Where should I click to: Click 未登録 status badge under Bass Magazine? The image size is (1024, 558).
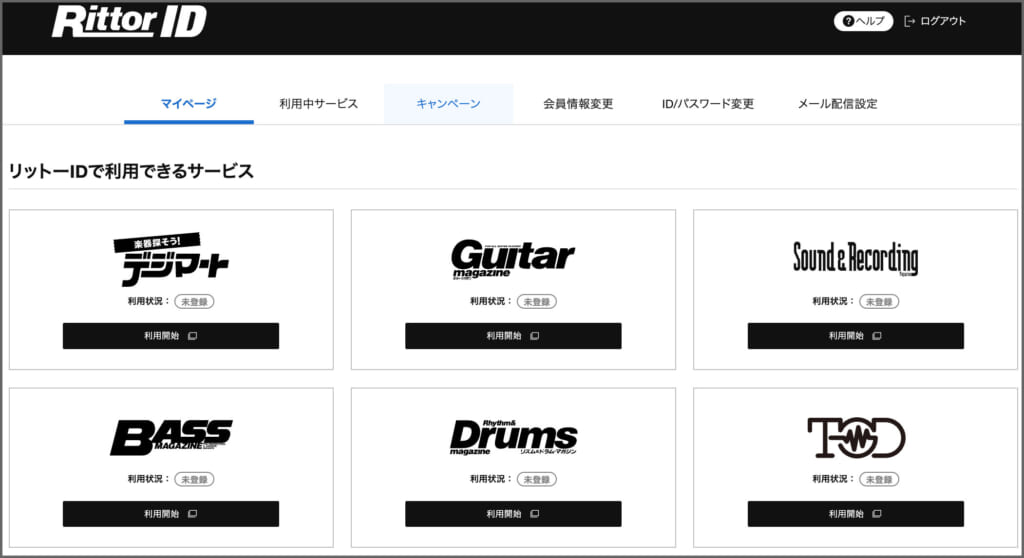[x=197, y=479]
